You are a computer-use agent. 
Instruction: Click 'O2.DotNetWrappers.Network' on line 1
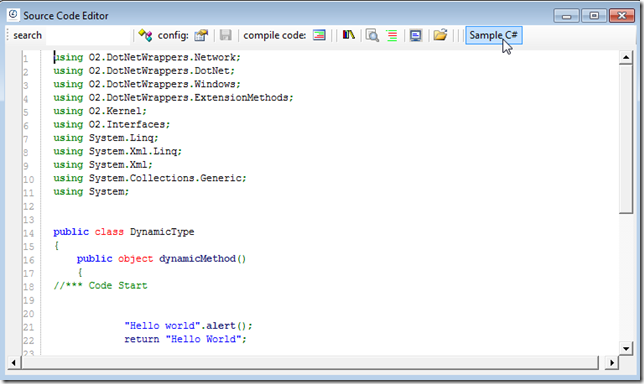162,57
